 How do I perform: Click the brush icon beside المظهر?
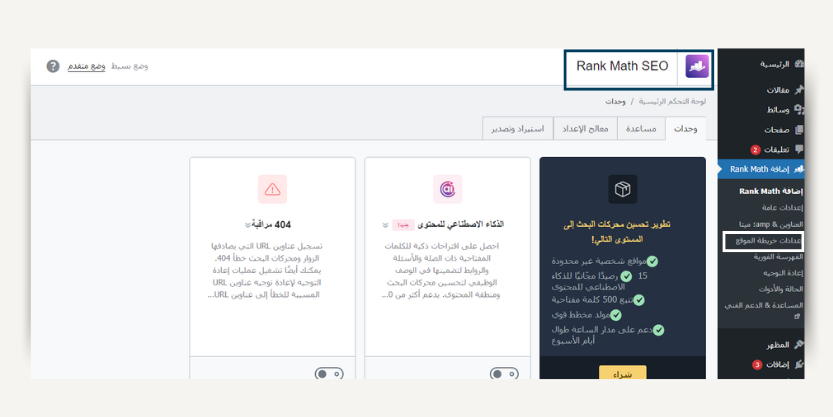pos(798,345)
